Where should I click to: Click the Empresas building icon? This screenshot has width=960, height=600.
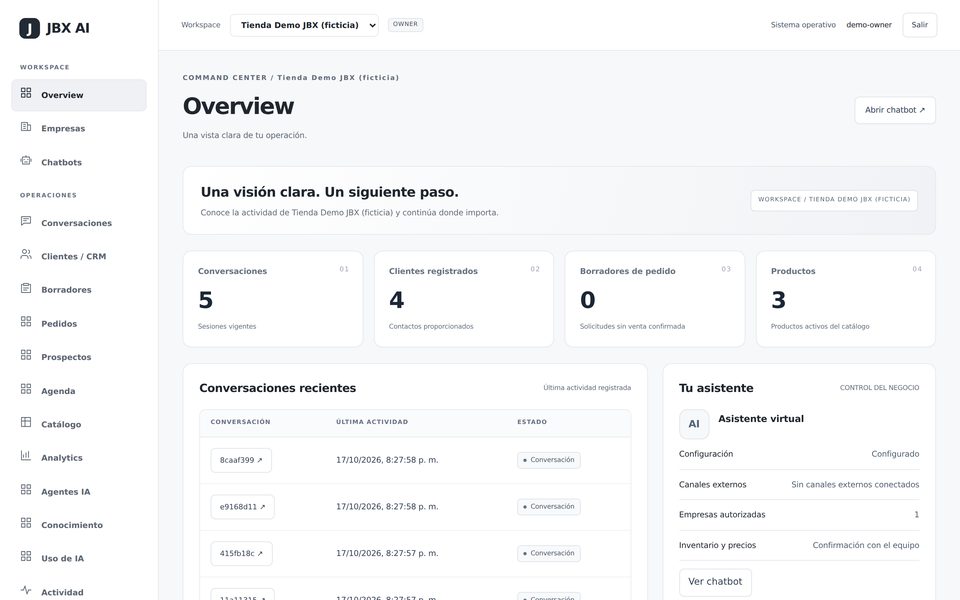point(26,127)
